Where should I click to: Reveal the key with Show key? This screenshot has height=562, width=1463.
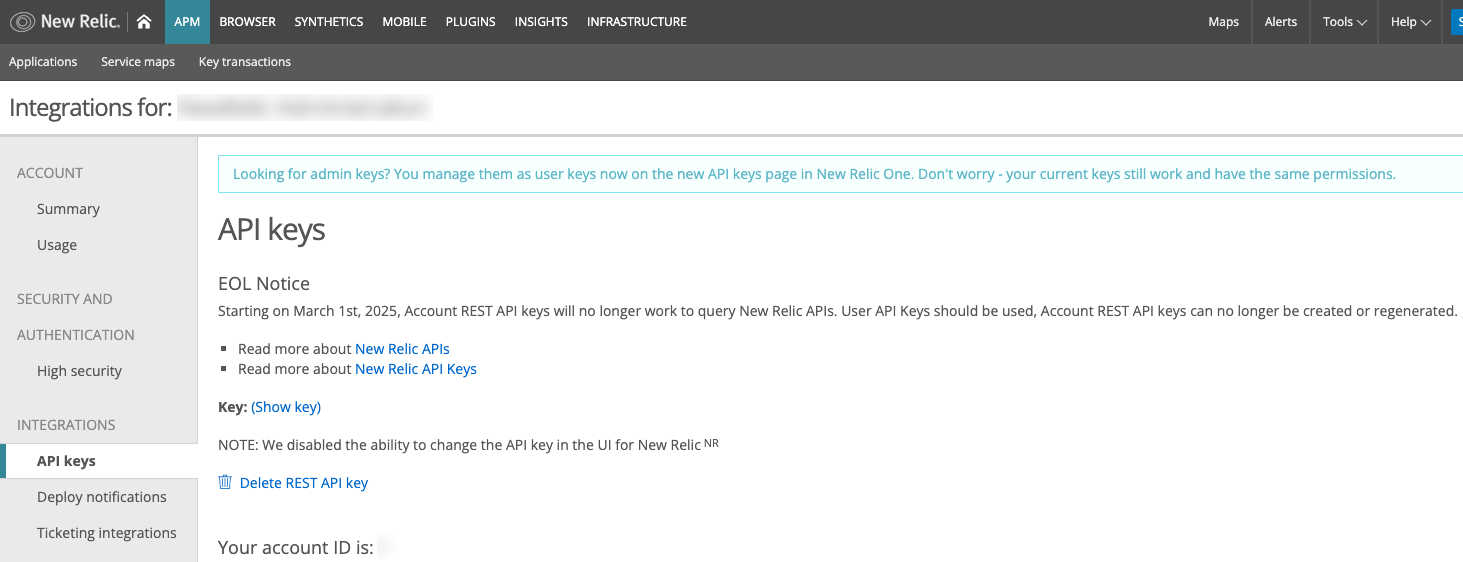point(286,407)
